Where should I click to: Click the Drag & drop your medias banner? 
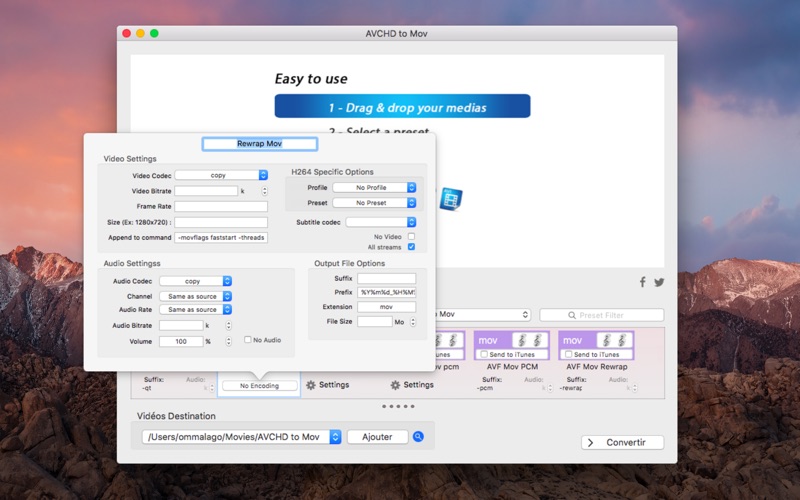click(x=402, y=106)
